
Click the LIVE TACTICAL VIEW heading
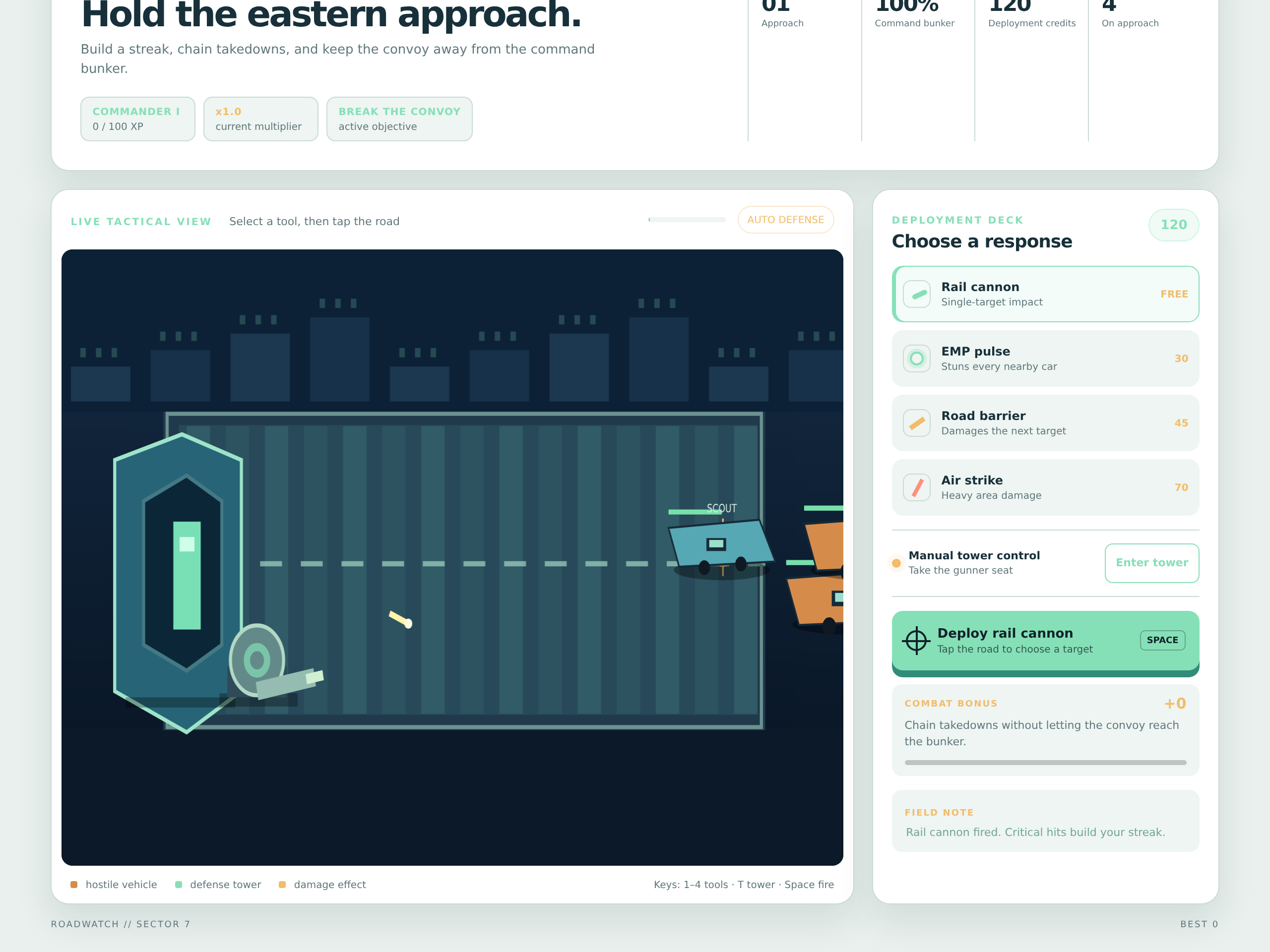tap(141, 222)
